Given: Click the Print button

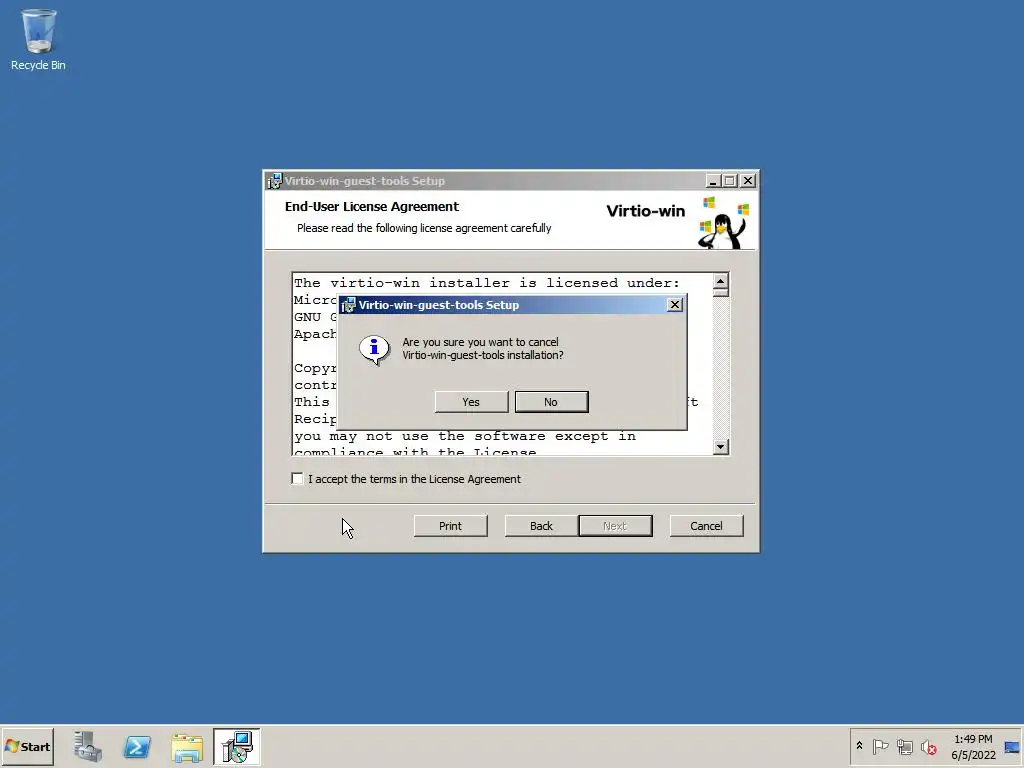Looking at the screenshot, I should (x=451, y=526).
